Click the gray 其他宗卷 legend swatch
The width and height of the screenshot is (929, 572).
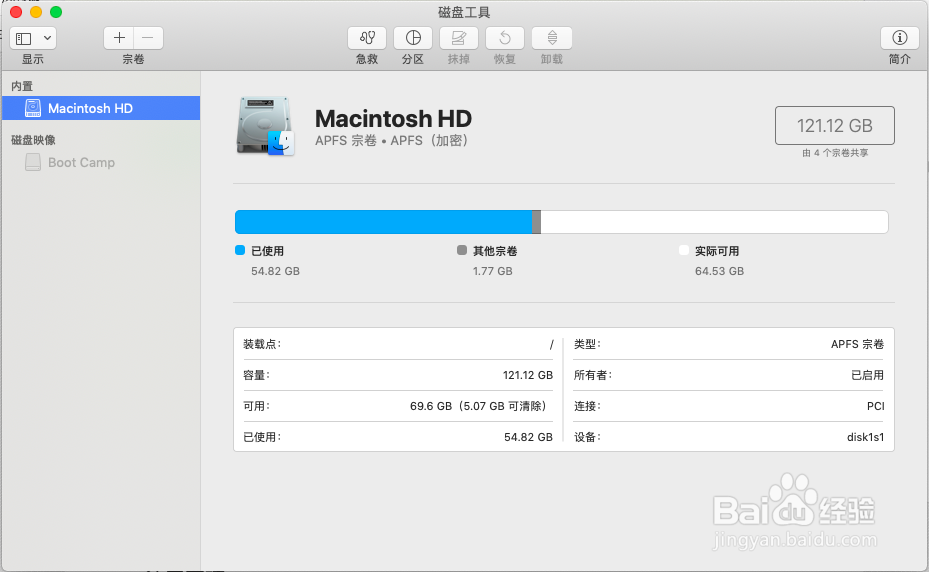pos(462,250)
